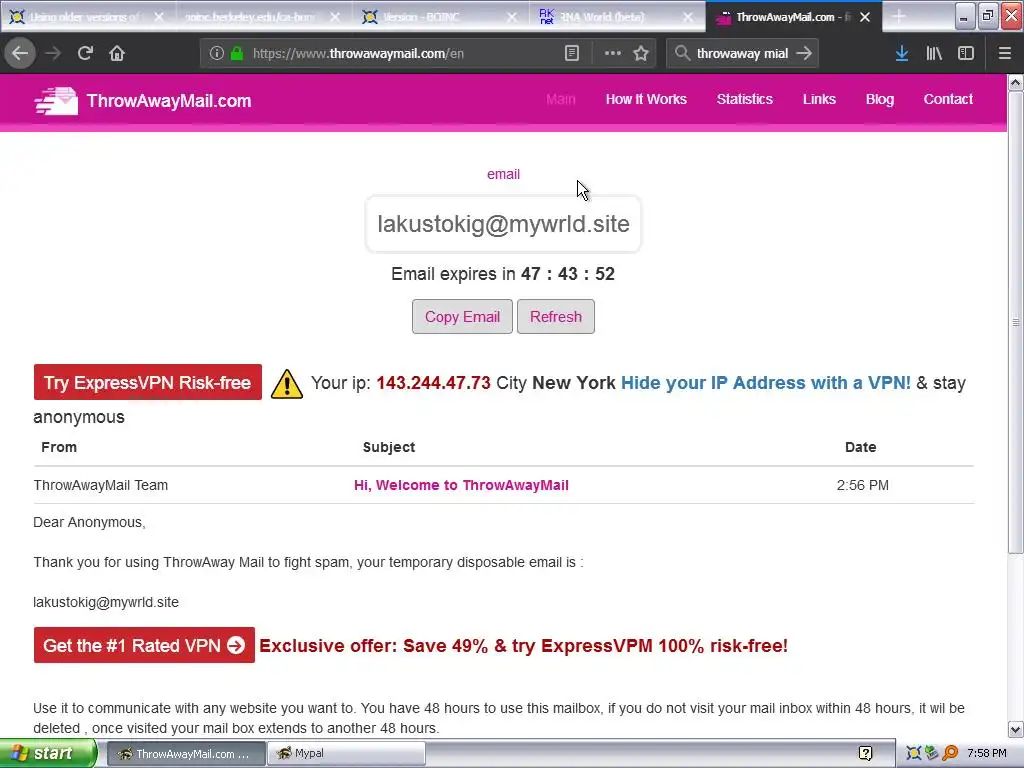Click the Copy Email button
The height and width of the screenshot is (768, 1024).
[462, 317]
